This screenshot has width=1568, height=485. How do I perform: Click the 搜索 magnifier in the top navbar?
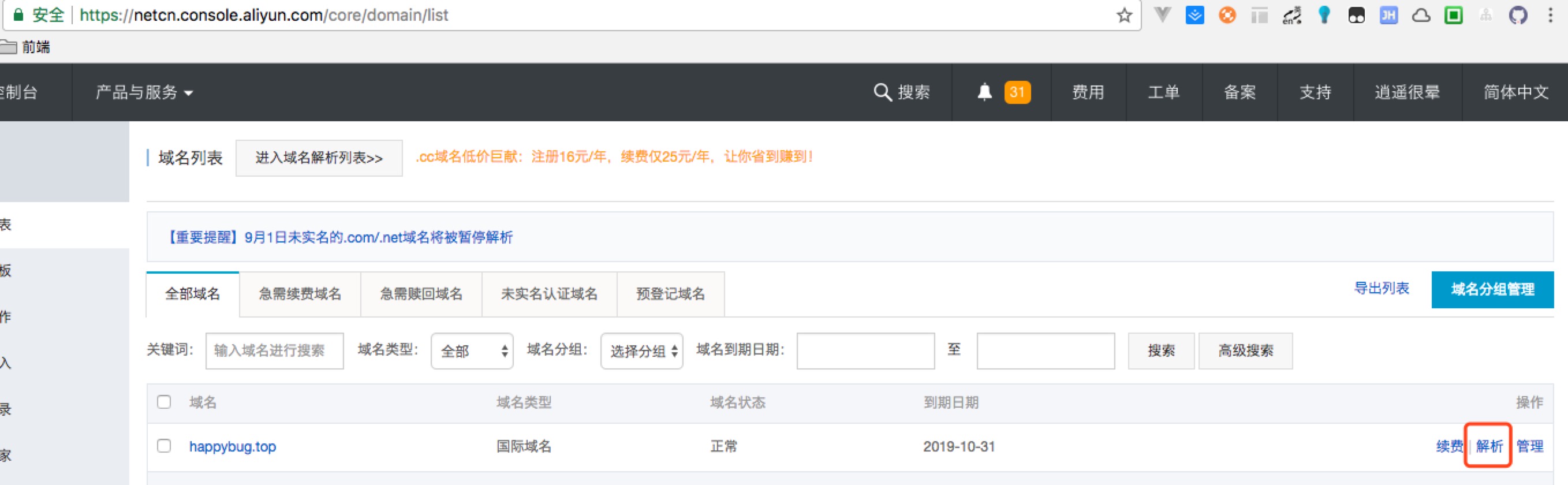point(901,92)
